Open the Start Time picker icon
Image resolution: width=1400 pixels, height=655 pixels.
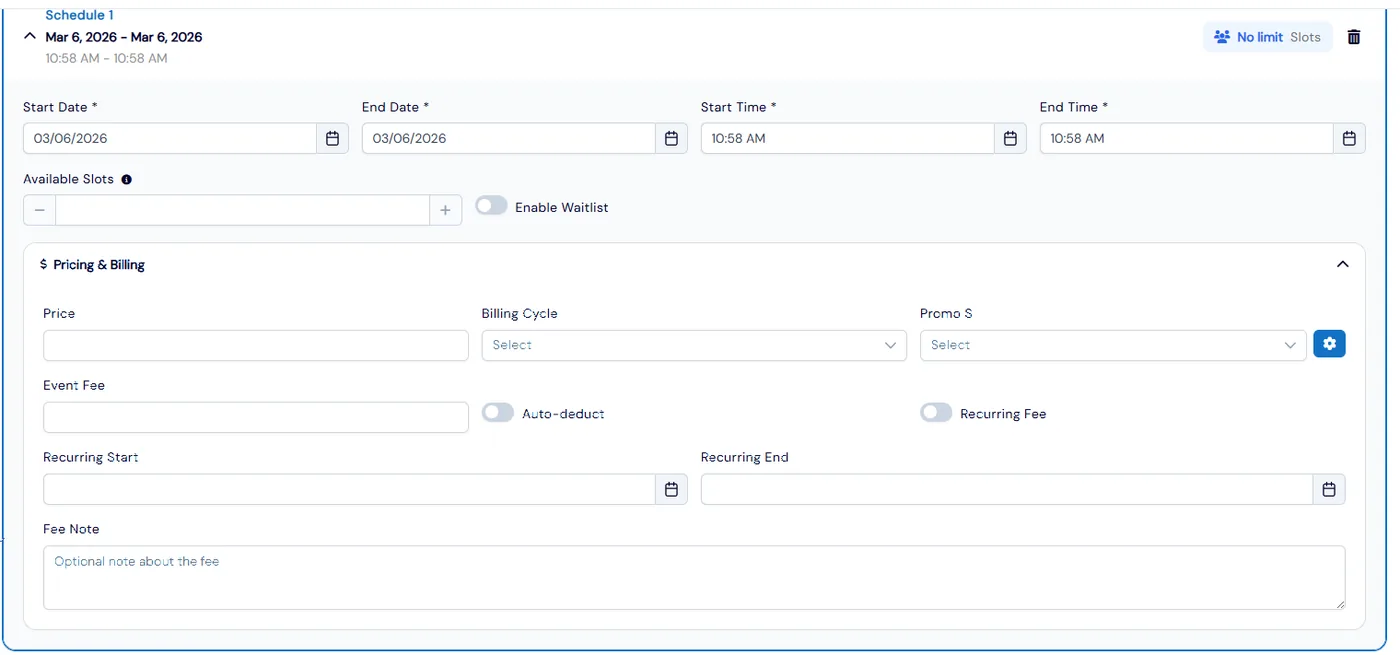[x=1011, y=138]
